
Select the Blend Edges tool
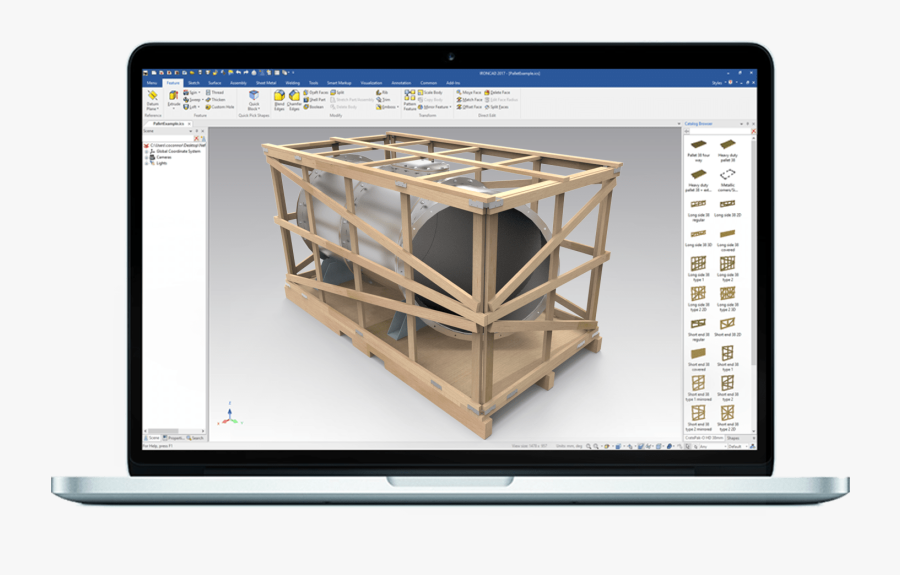pyautogui.click(x=279, y=97)
